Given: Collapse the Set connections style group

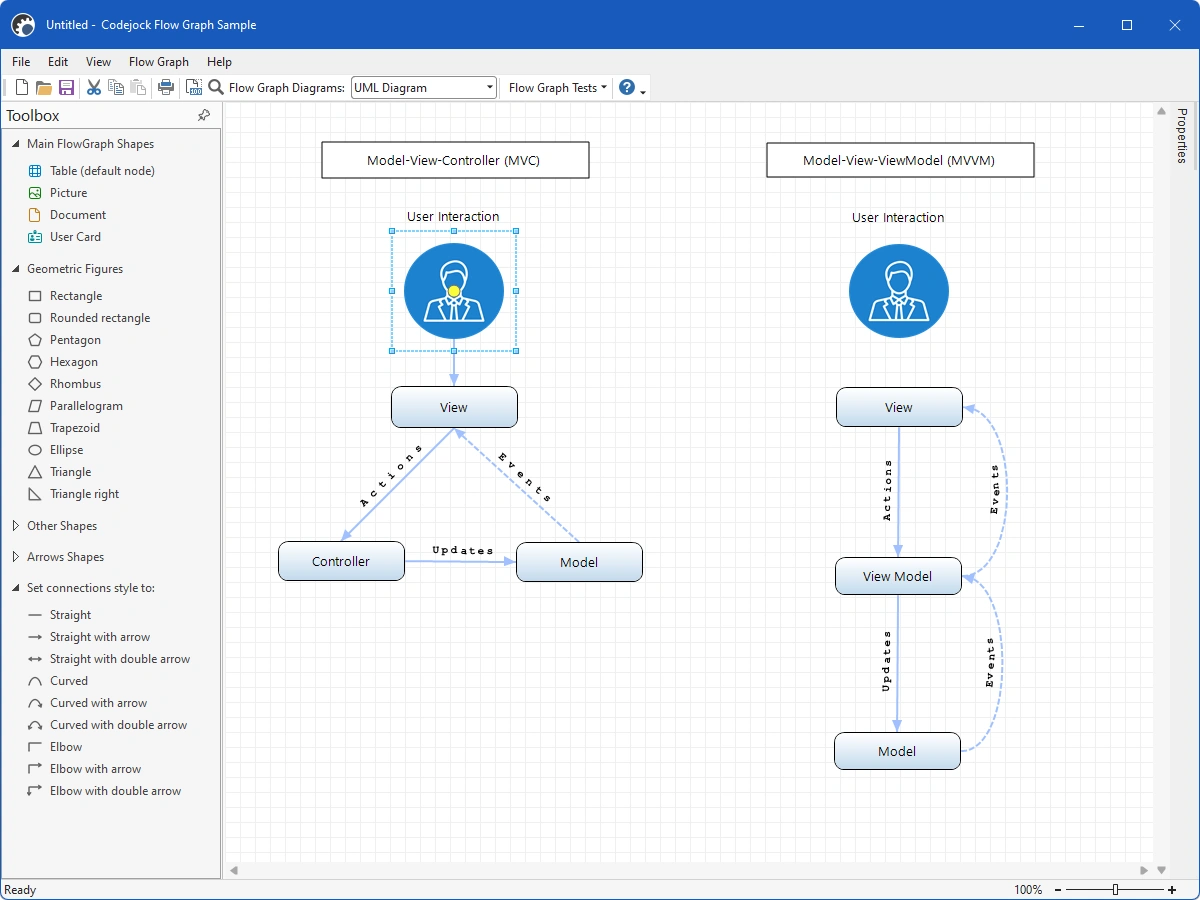Looking at the screenshot, I should (x=16, y=588).
